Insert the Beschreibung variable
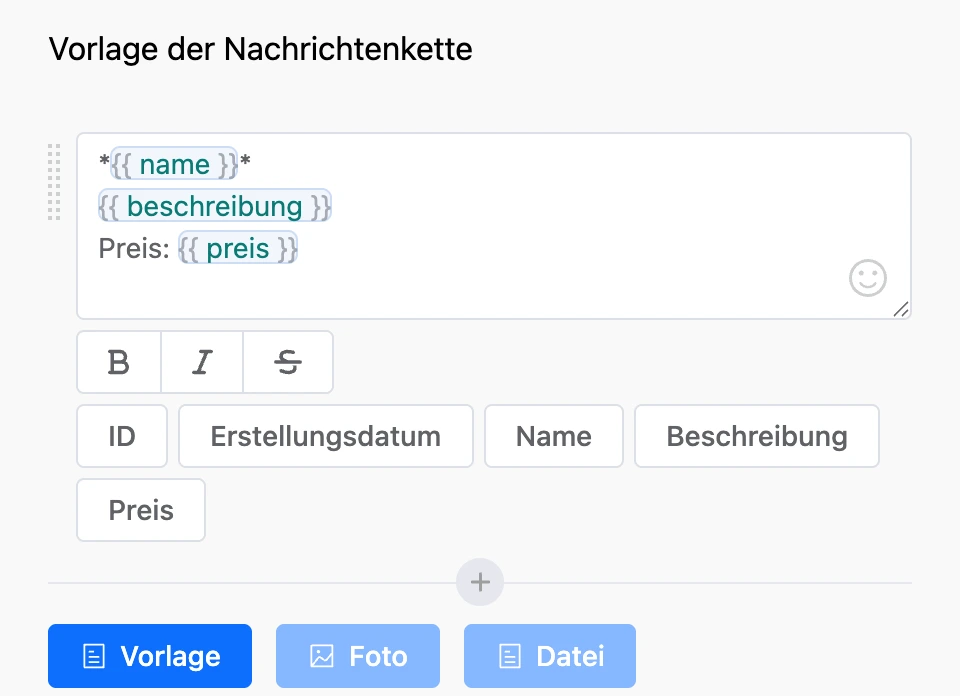The image size is (960, 696). coord(757,436)
